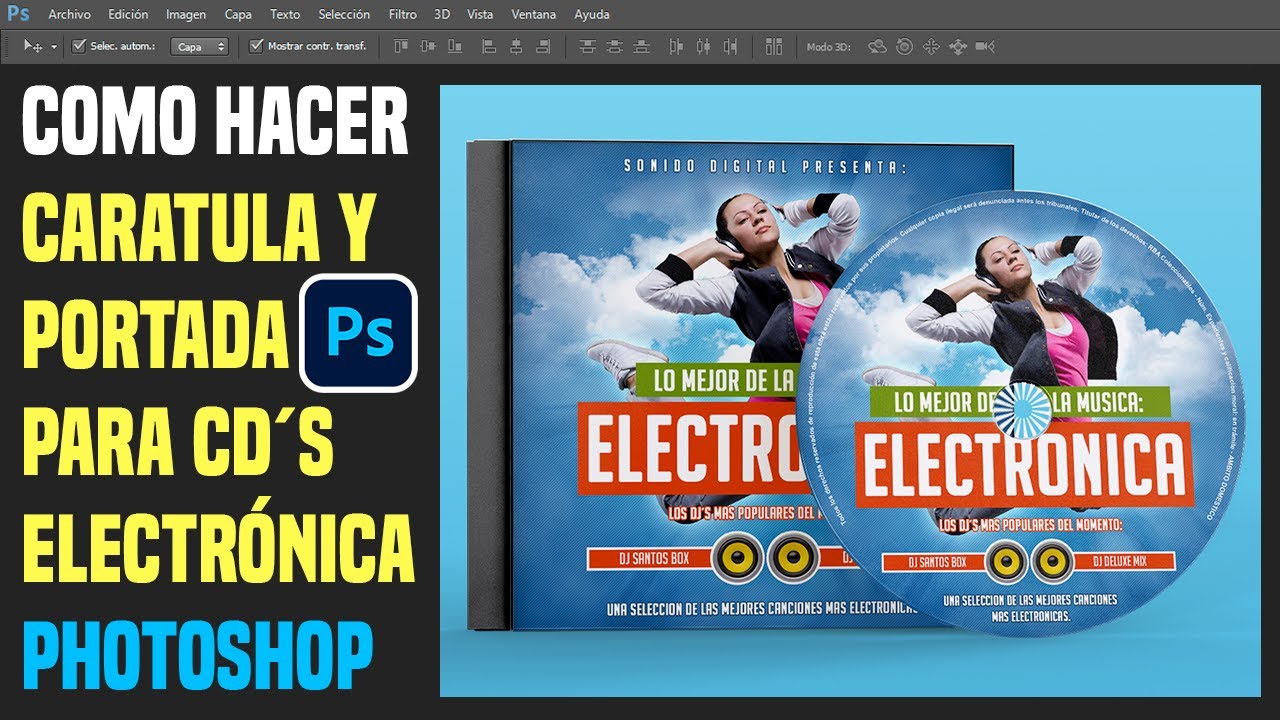1280x720 pixels.
Task: Open the Capa menu in menu bar
Action: (x=238, y=15)
